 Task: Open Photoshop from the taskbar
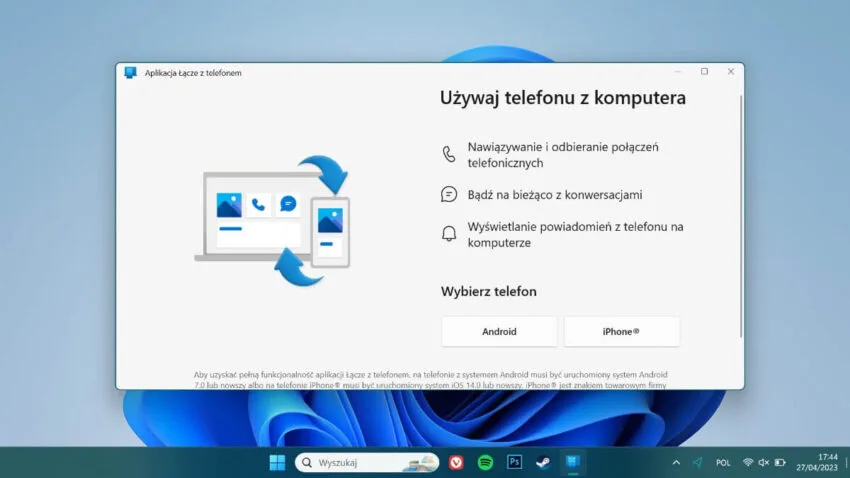[x=514, y=462]
